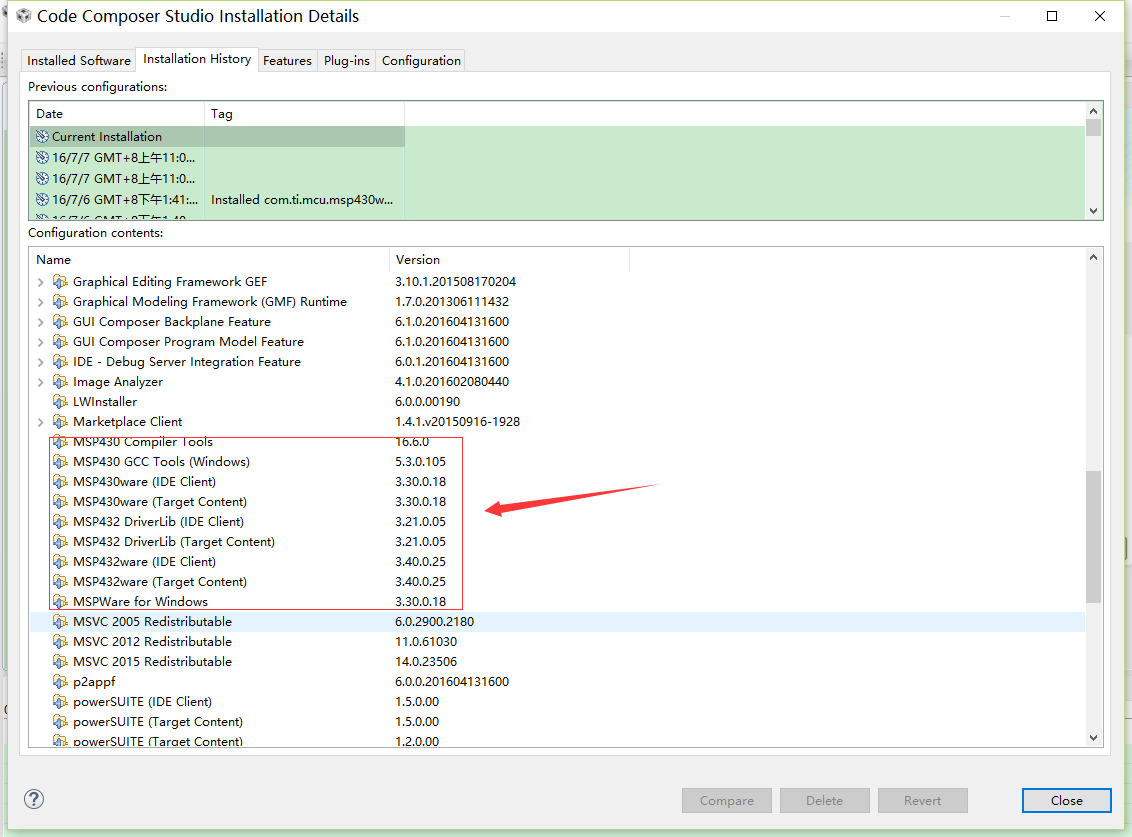Click the scroll-down arrow of Previous configurations list
The height and width of the screenshot is (837, 1132).
point(1093,211)
